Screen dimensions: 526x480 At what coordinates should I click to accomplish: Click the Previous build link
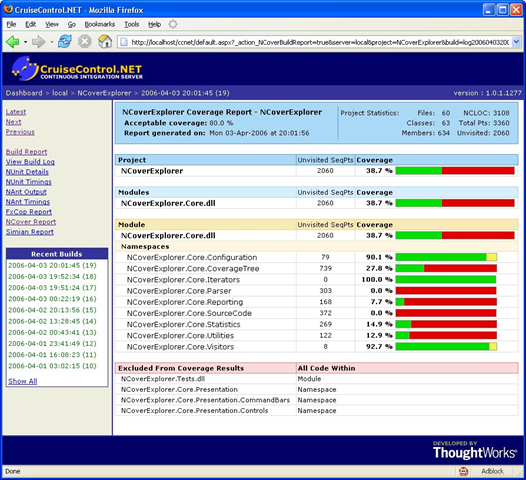(20, 132)
